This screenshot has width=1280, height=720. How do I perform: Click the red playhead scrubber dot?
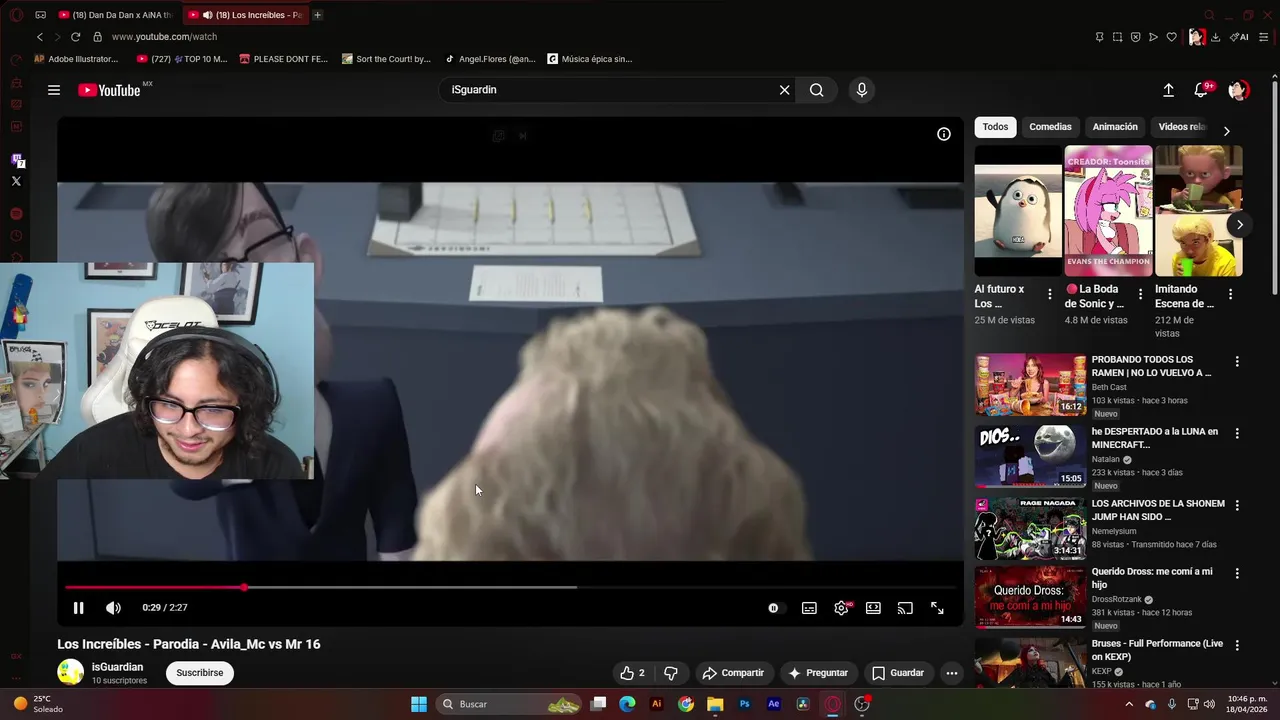pyautogui.click(x=244, y=587)
